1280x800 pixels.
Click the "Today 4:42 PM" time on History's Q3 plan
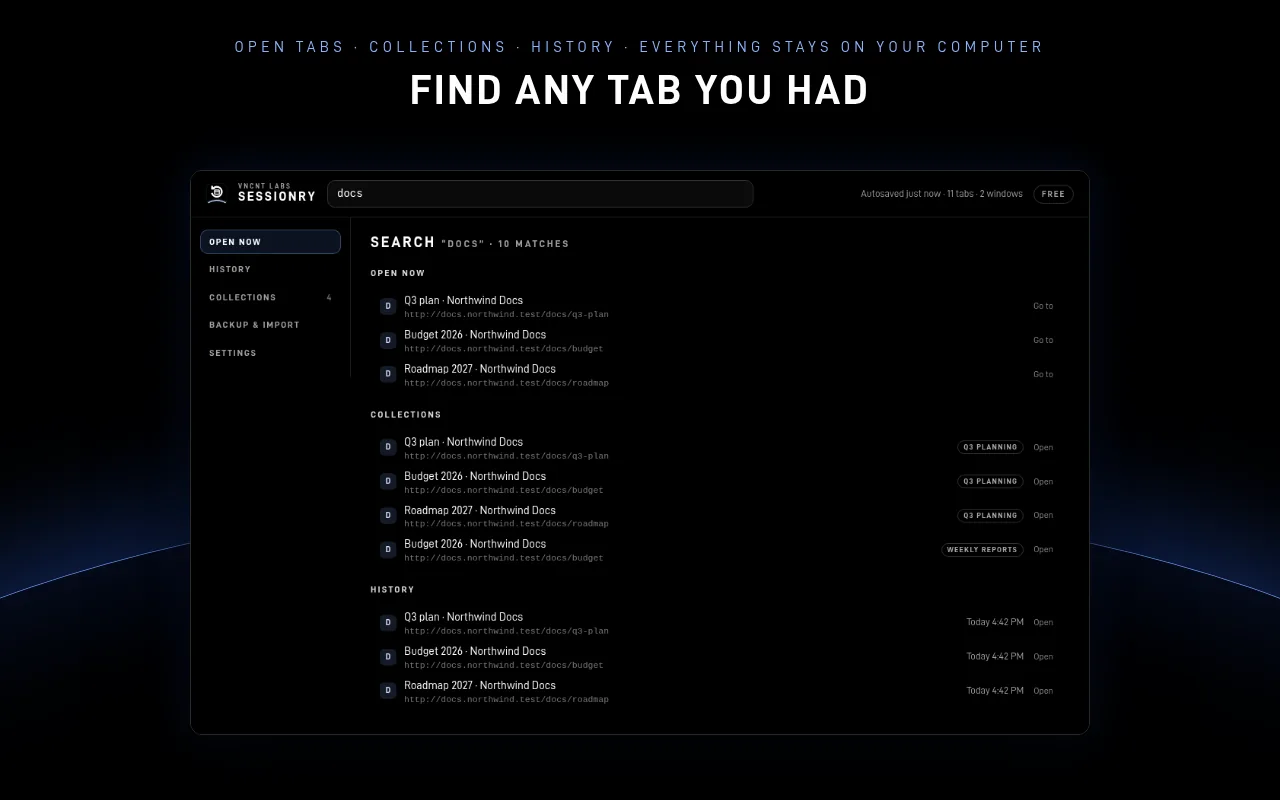point(994,622)
